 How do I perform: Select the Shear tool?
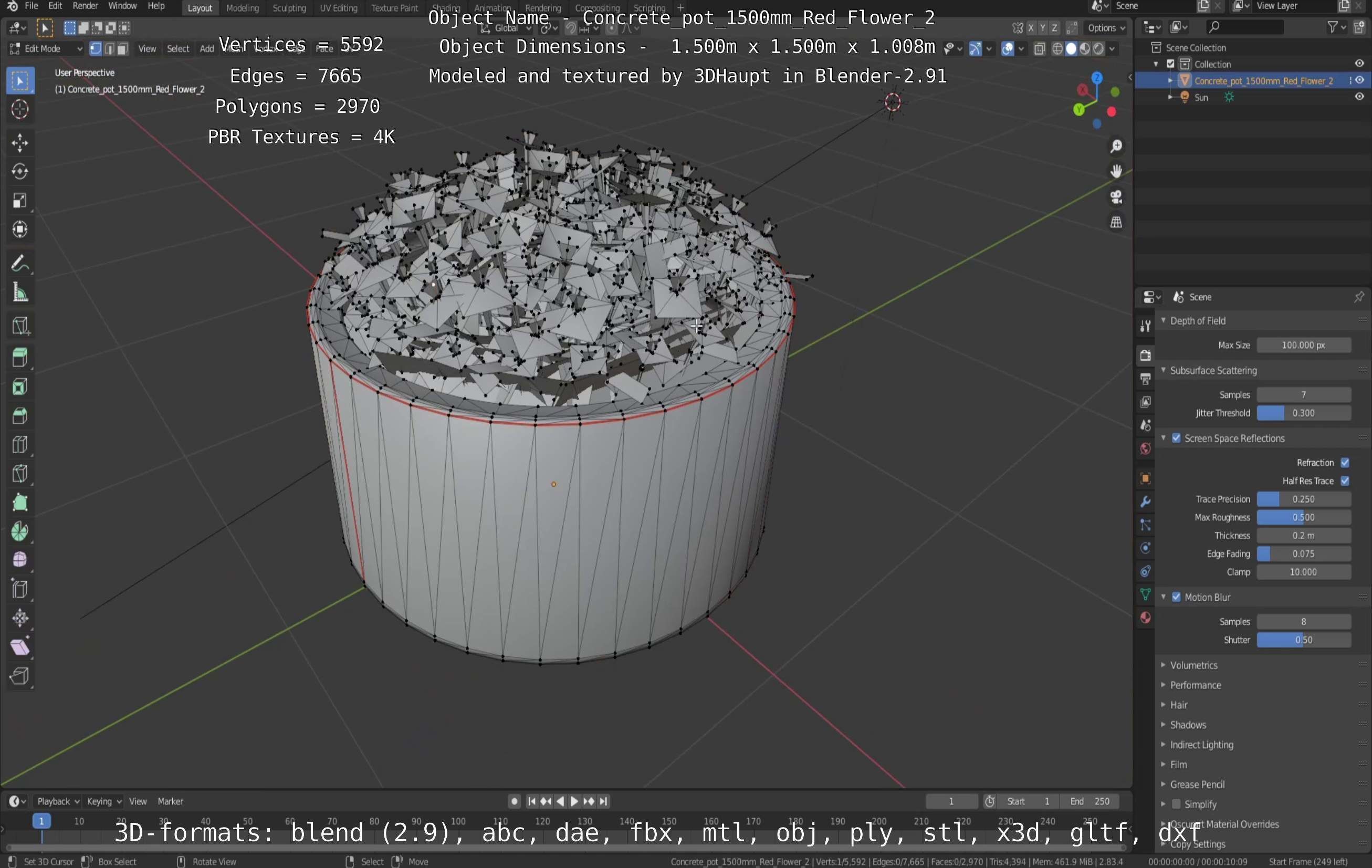[20, 647]
